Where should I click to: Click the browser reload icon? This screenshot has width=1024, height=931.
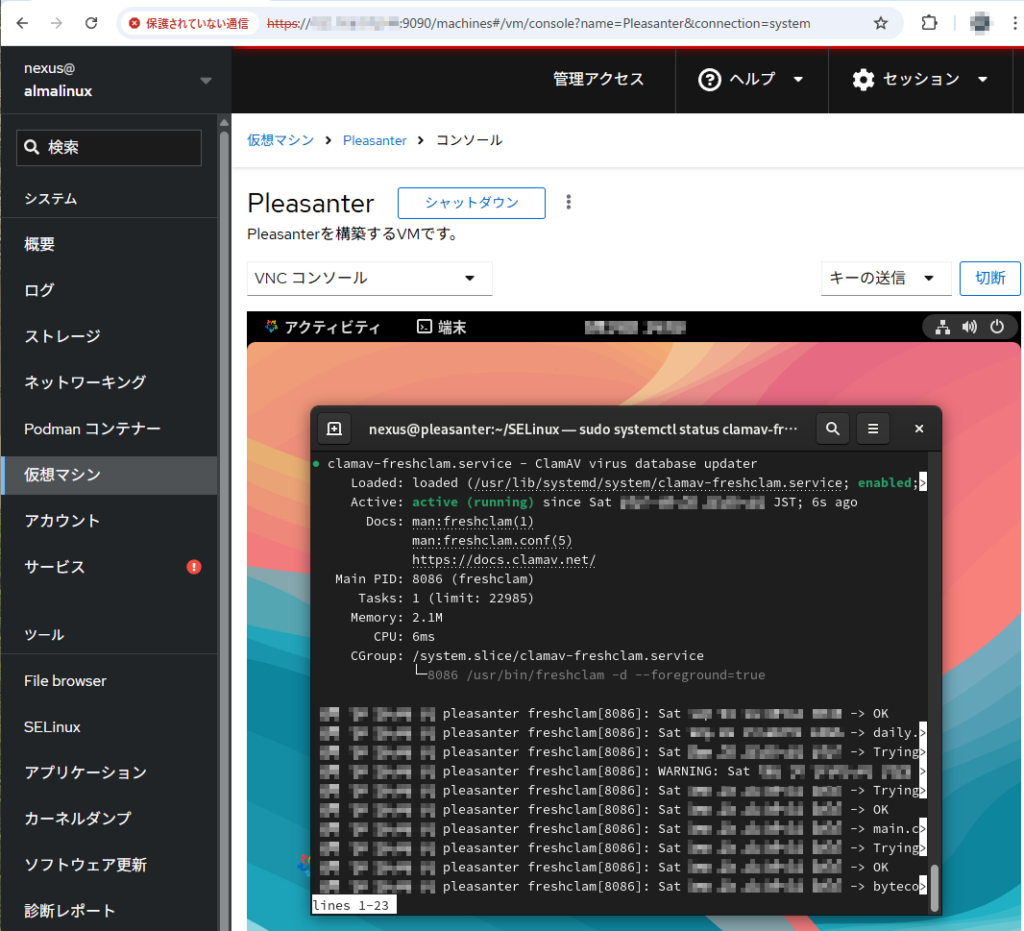[91, 23]
